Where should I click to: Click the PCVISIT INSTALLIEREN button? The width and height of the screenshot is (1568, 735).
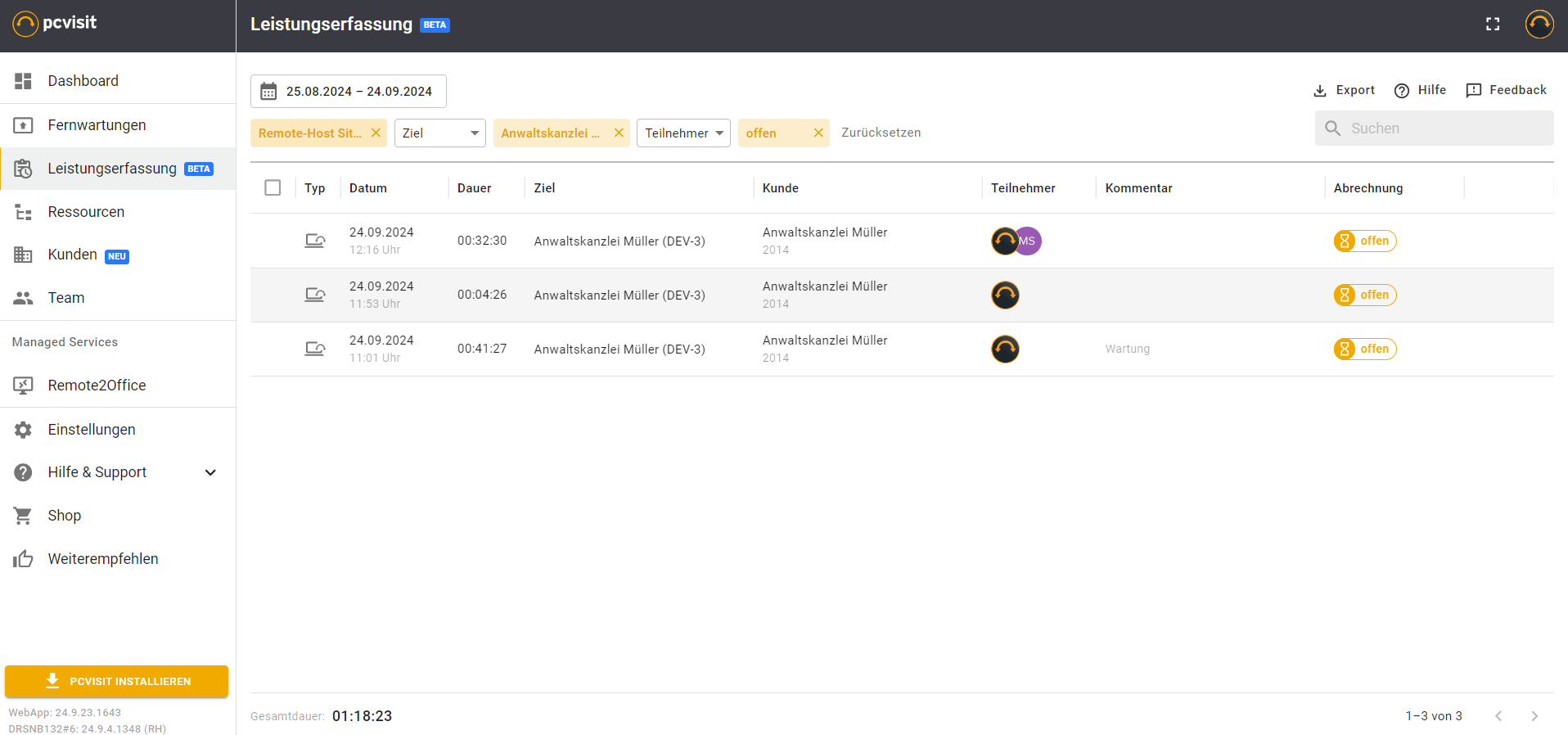116,681
